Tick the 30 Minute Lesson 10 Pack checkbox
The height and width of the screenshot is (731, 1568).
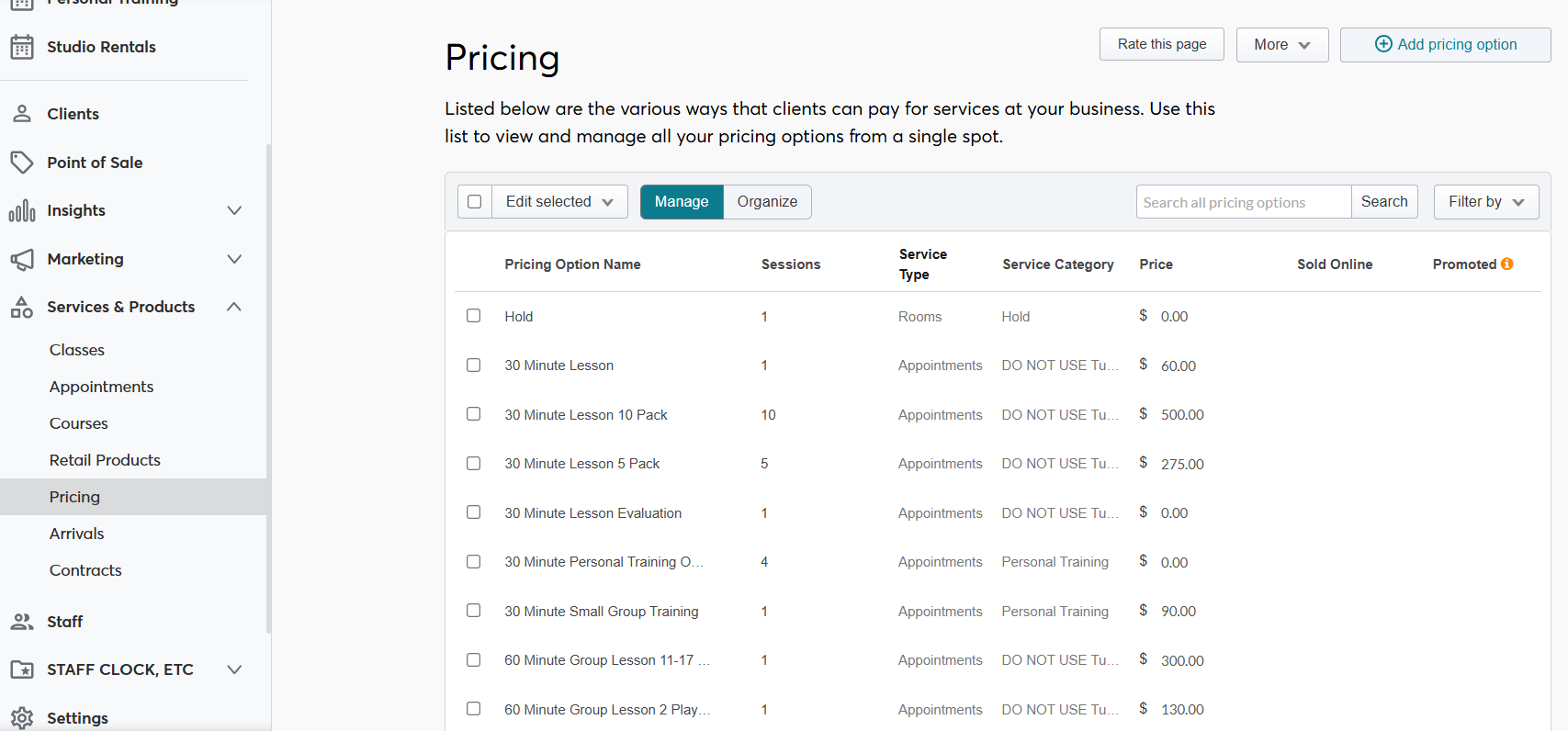coord(473,414)
